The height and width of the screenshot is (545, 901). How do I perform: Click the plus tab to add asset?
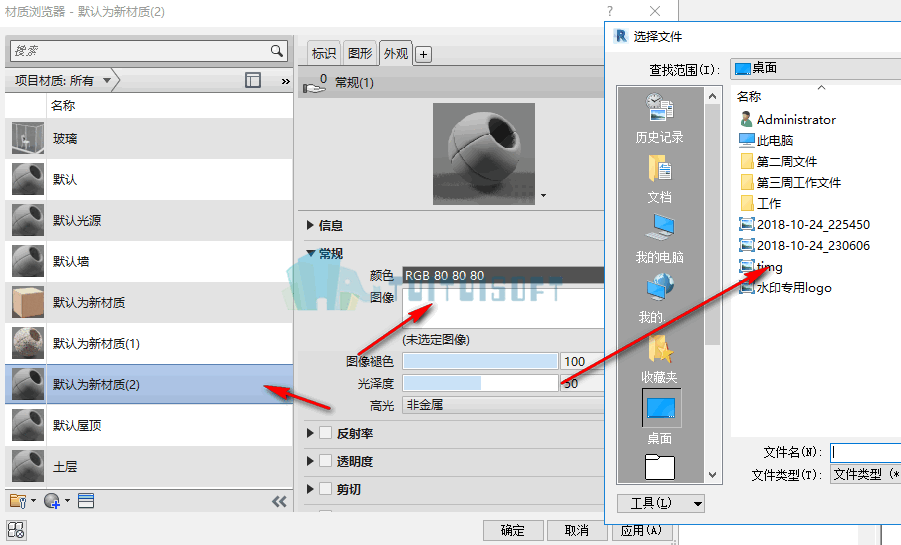(x=423, y=55)
